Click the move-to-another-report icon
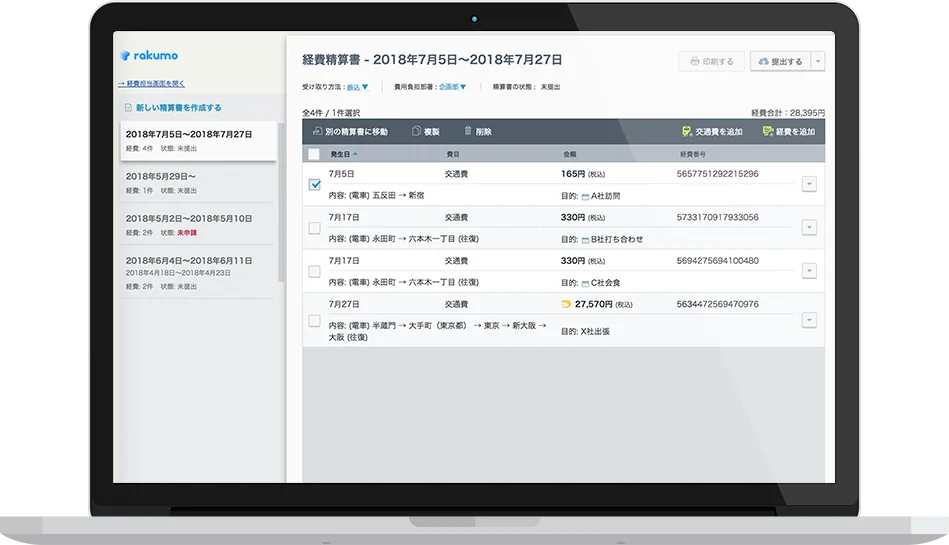This screenshot has width=949, height=545. 317,131
